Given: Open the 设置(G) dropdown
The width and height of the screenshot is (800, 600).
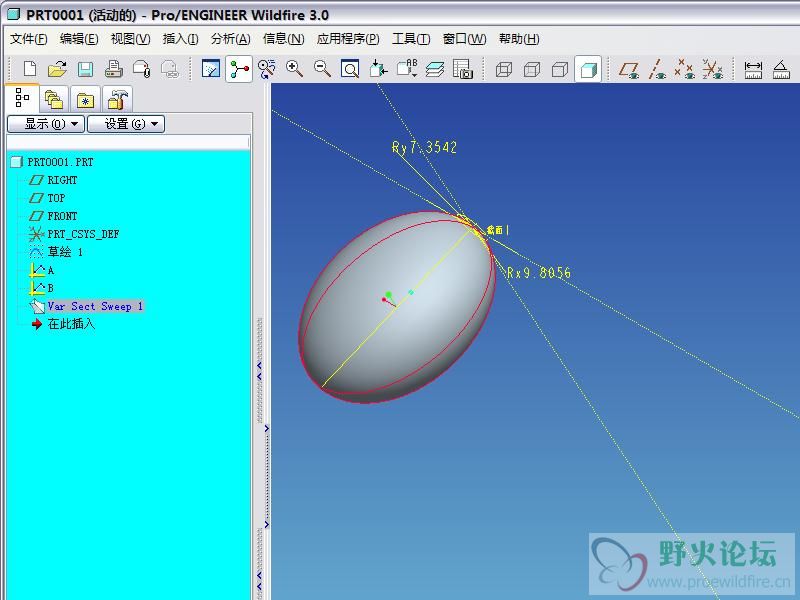Looking at the screenshot, I should (x=126, y=124).
